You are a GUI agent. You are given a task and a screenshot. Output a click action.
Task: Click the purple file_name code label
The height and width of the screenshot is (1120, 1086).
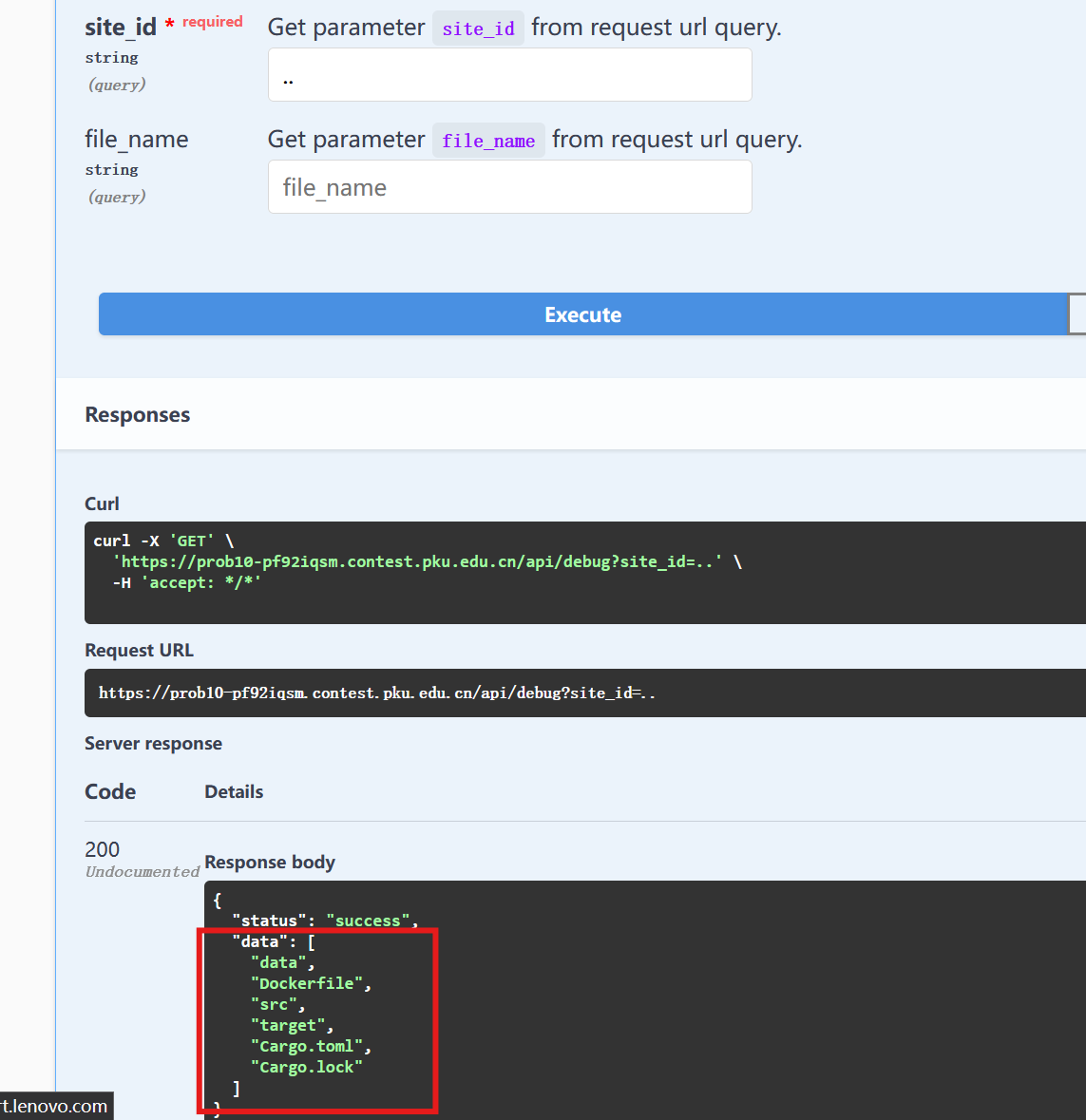pos(488,141)
